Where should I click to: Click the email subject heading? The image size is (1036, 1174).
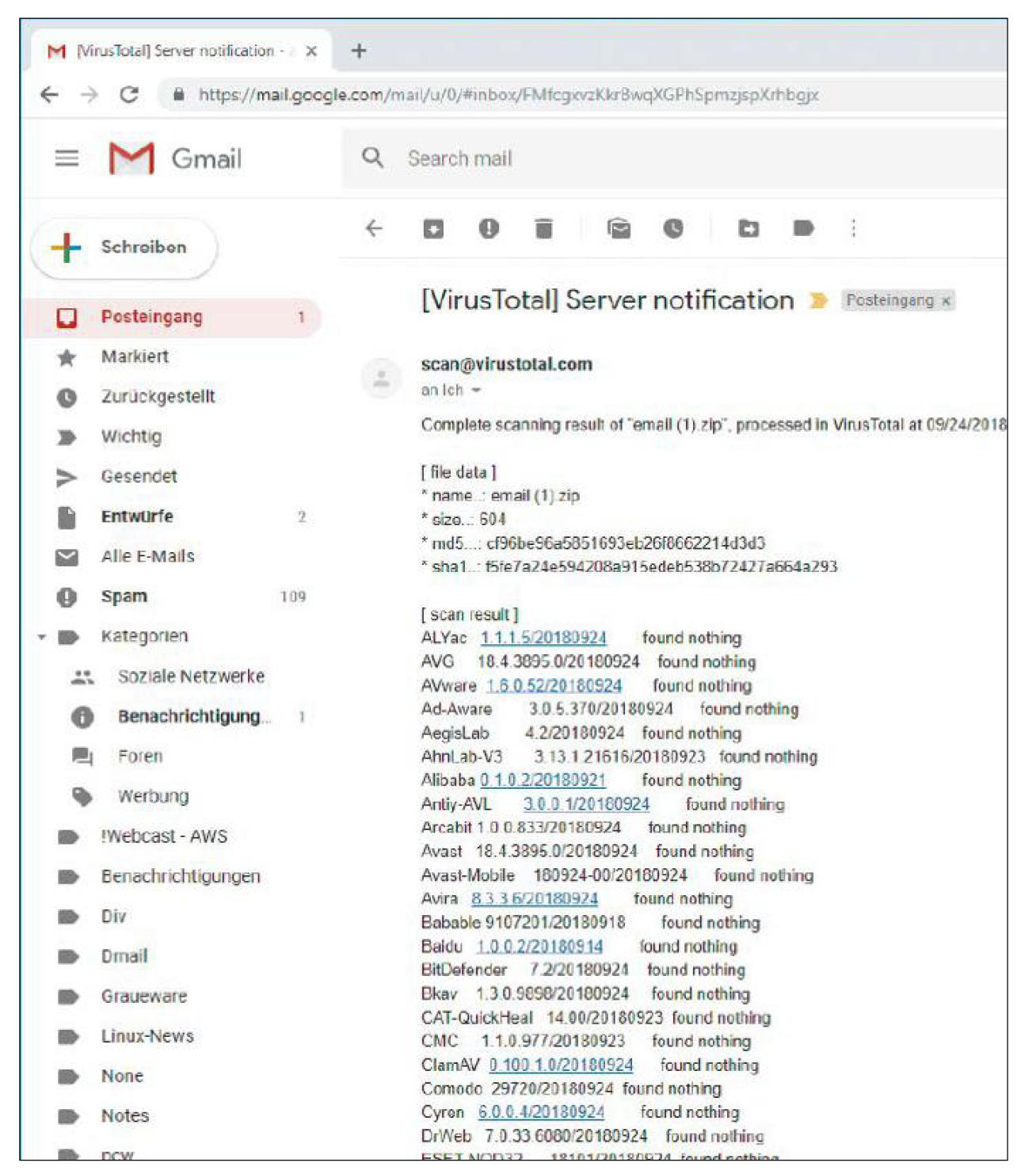608,301
